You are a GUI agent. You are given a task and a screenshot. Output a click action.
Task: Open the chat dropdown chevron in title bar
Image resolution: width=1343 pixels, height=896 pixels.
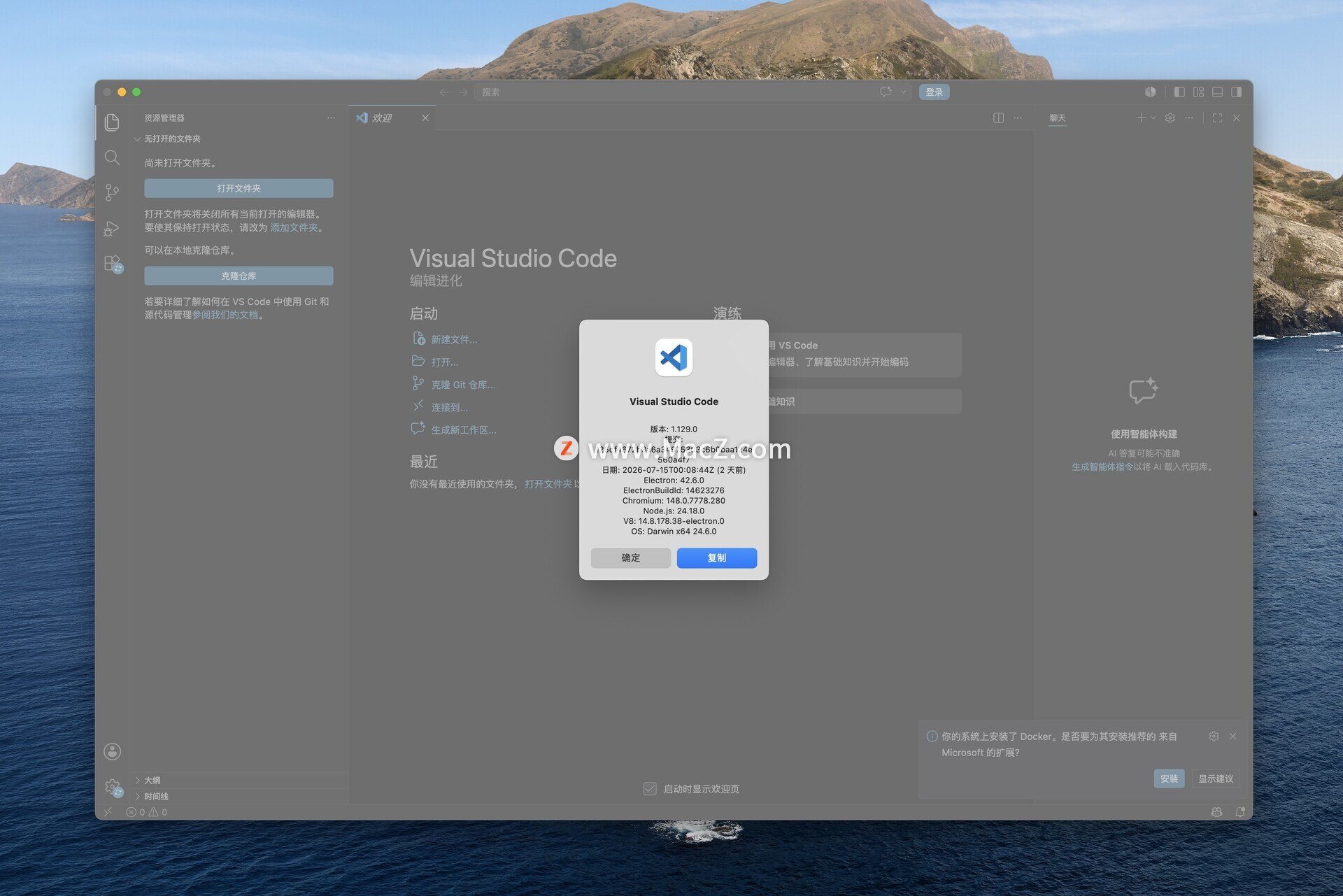(903, 92)
